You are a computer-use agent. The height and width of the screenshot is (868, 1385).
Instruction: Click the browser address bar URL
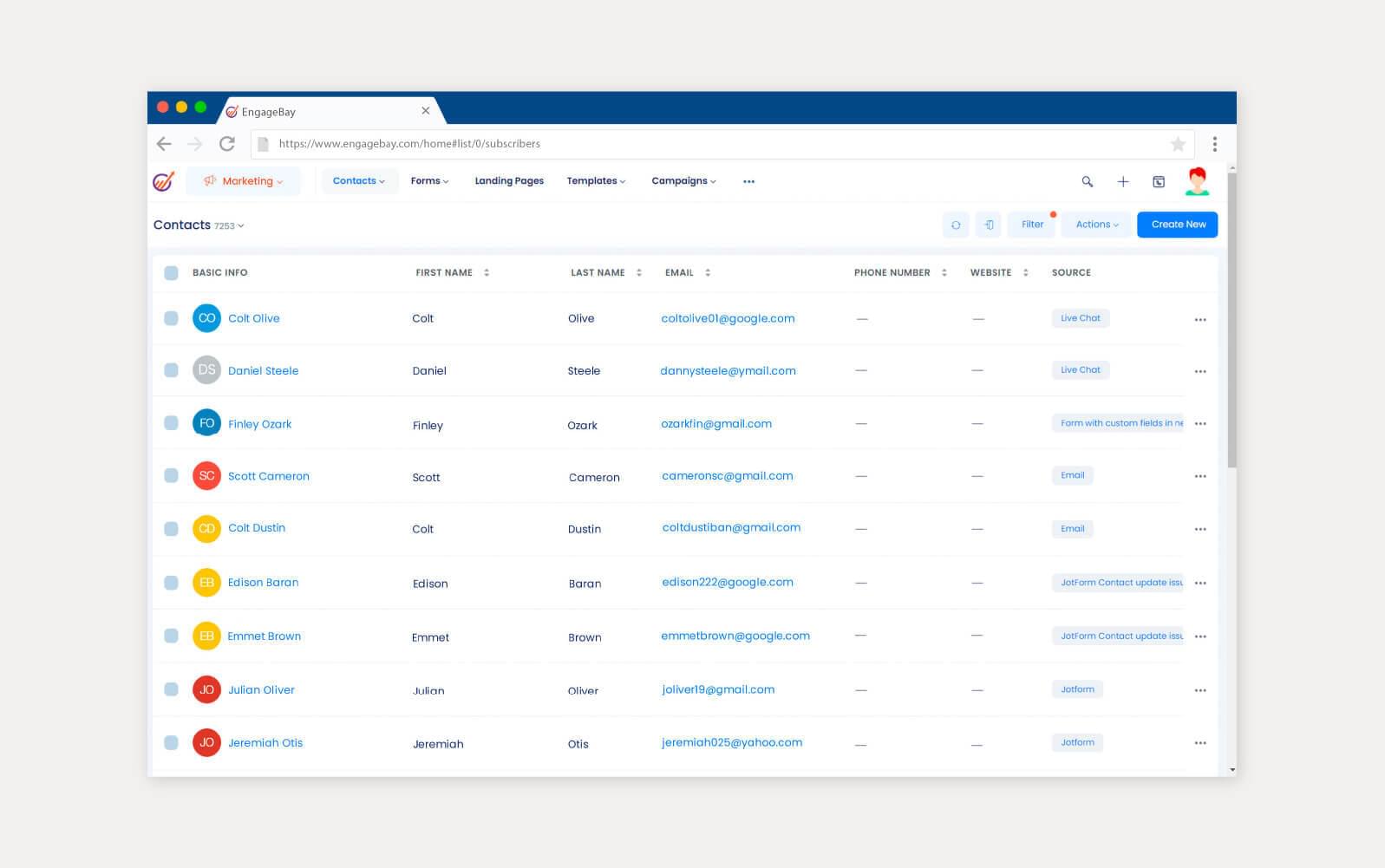pyautogui.click(x=409, y=144)
